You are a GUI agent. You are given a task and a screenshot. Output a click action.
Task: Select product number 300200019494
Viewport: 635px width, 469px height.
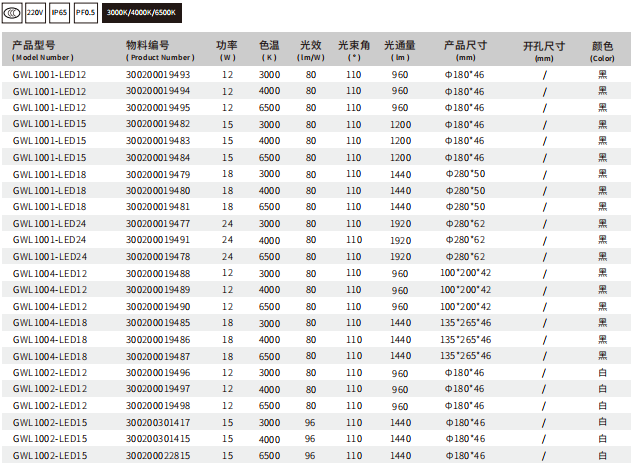[x=158, y=91]
